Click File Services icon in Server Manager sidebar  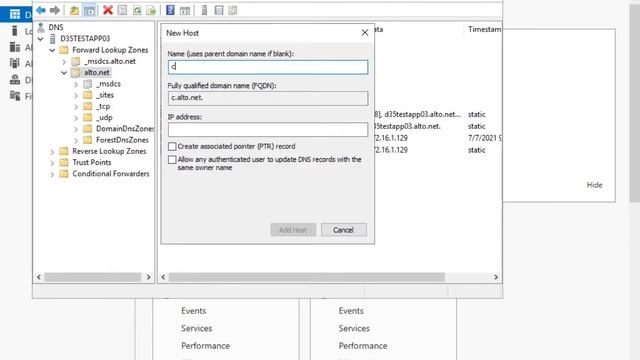tap(15, 96)
